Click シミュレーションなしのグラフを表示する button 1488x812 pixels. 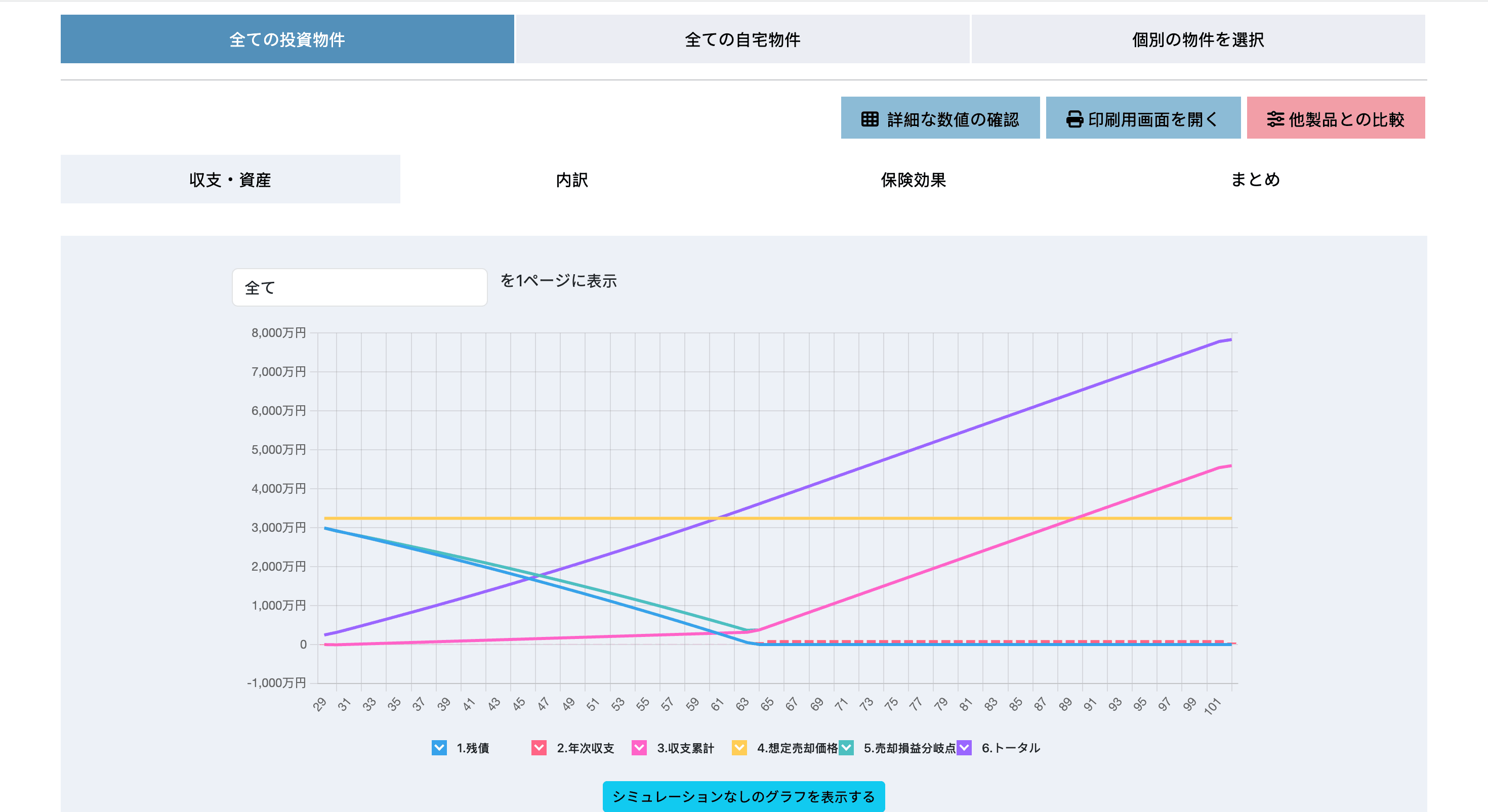tap(743, 796)
